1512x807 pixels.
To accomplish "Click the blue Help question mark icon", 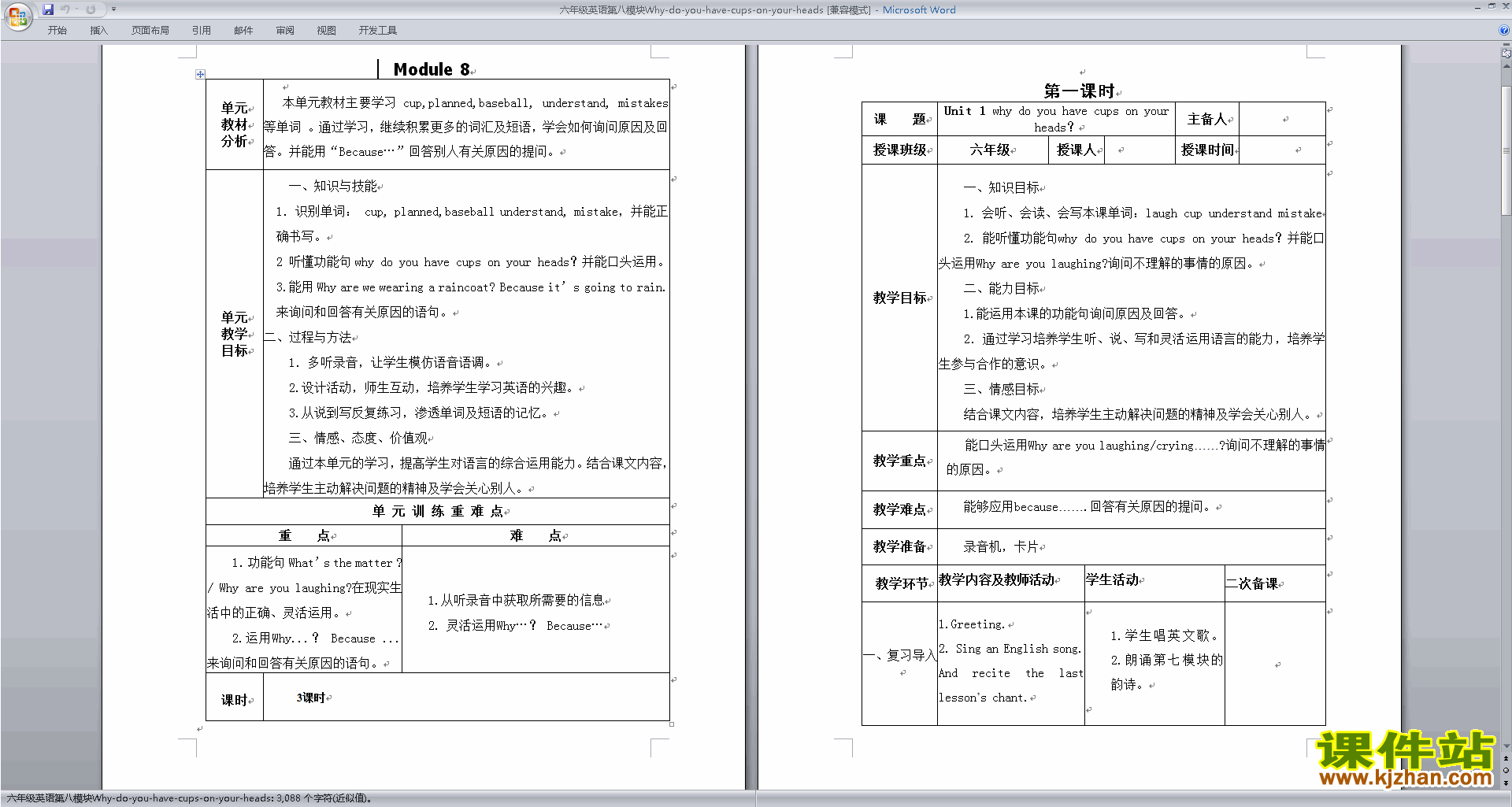I will pos(1504,30).
